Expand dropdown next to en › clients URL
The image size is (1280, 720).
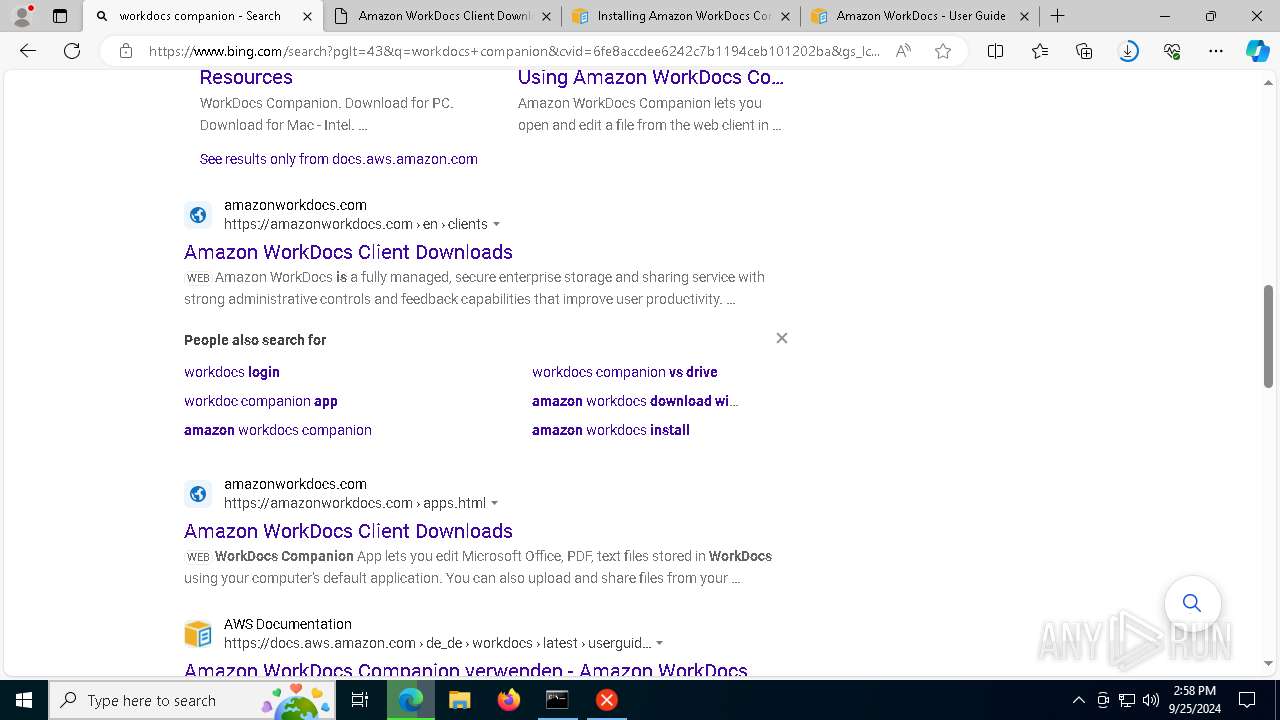tap(497, 225)
